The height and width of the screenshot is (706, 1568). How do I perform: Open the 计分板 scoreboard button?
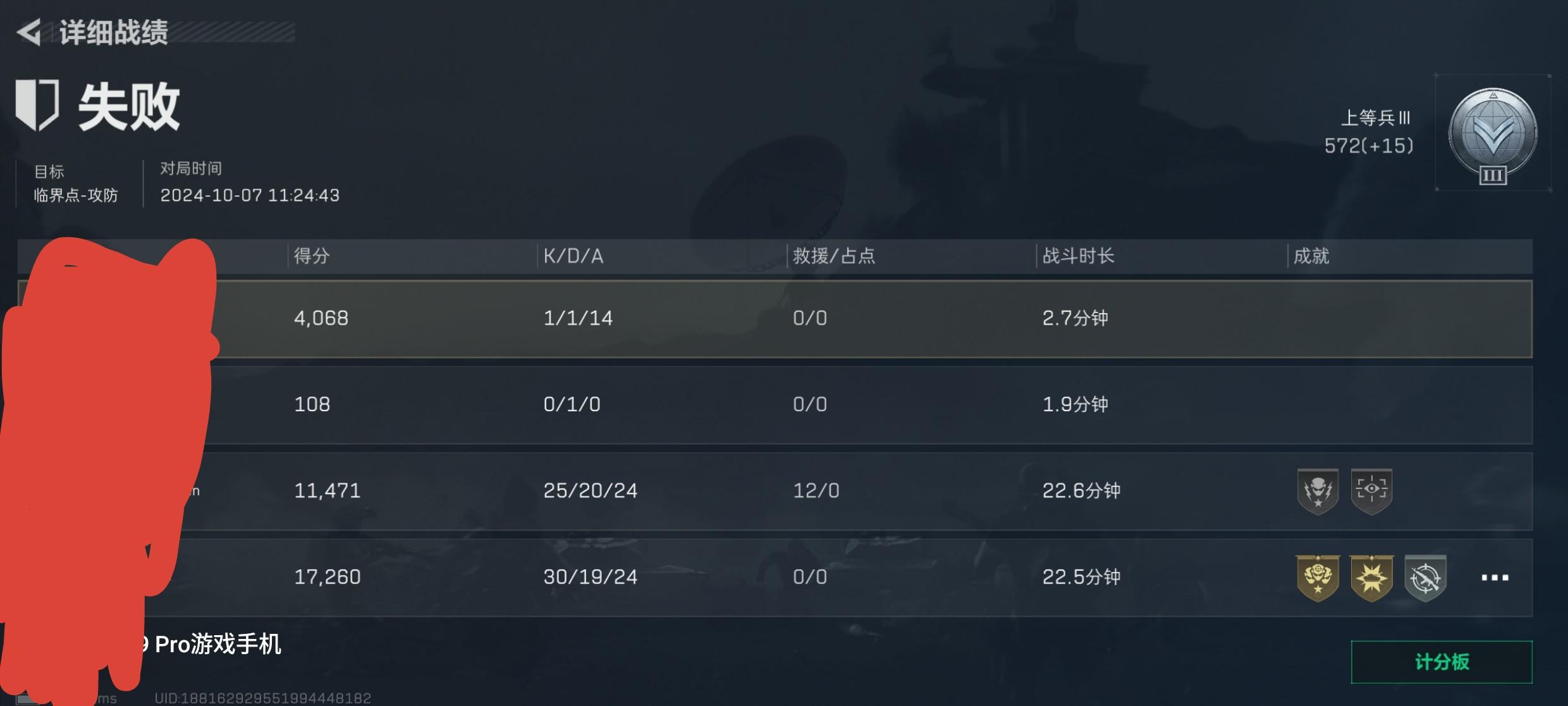pos(1442,662)
